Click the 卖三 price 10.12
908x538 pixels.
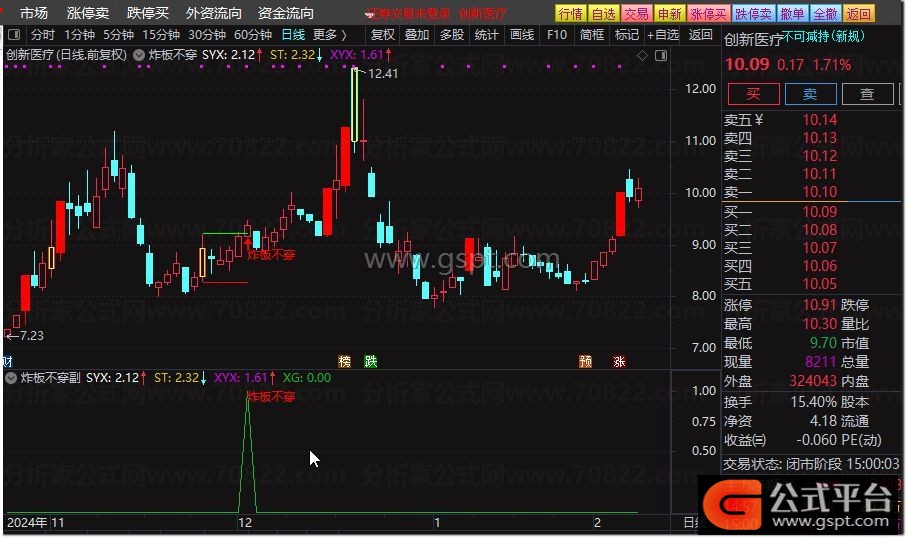pos(819,156)
